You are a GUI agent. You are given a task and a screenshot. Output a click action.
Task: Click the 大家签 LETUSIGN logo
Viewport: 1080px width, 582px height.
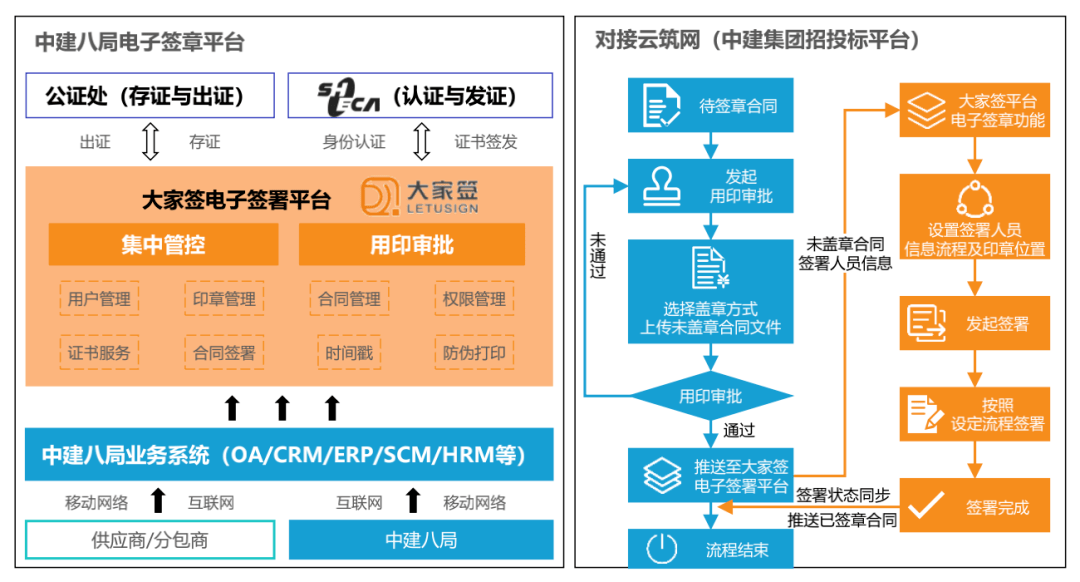[419, 196]
